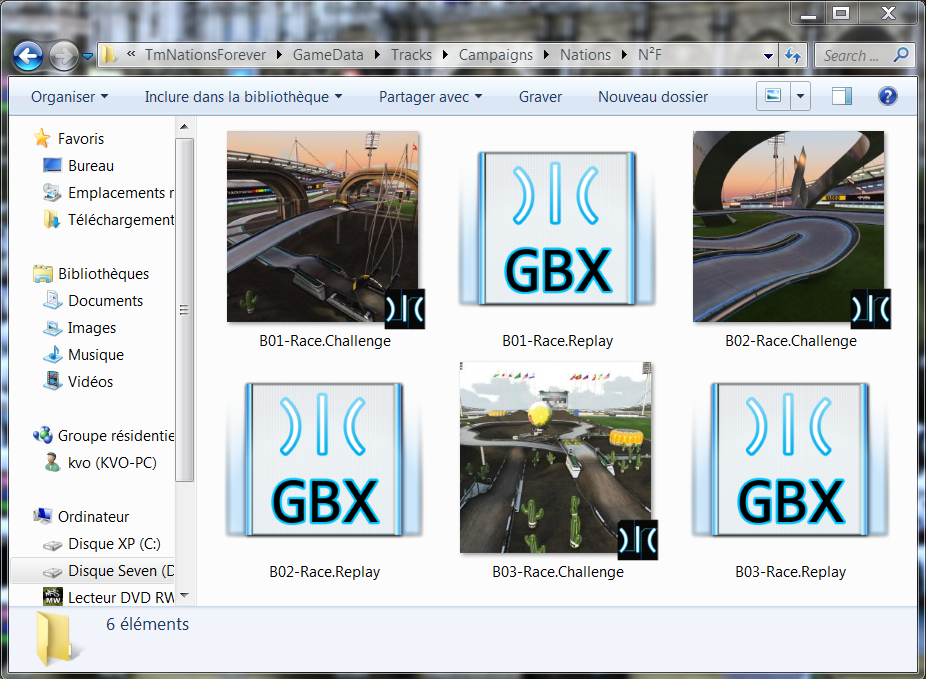This screenshot has height=679, width=926.
Task: Open Inclure dans la bibliothèque menu
Action: (x=243, y=97)
